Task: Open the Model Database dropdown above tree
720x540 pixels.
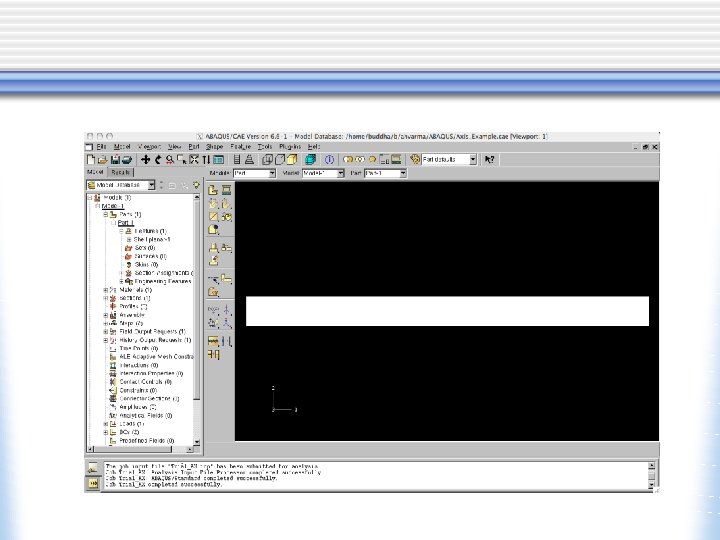Action: pyautogui.click(x=121, y=185)
